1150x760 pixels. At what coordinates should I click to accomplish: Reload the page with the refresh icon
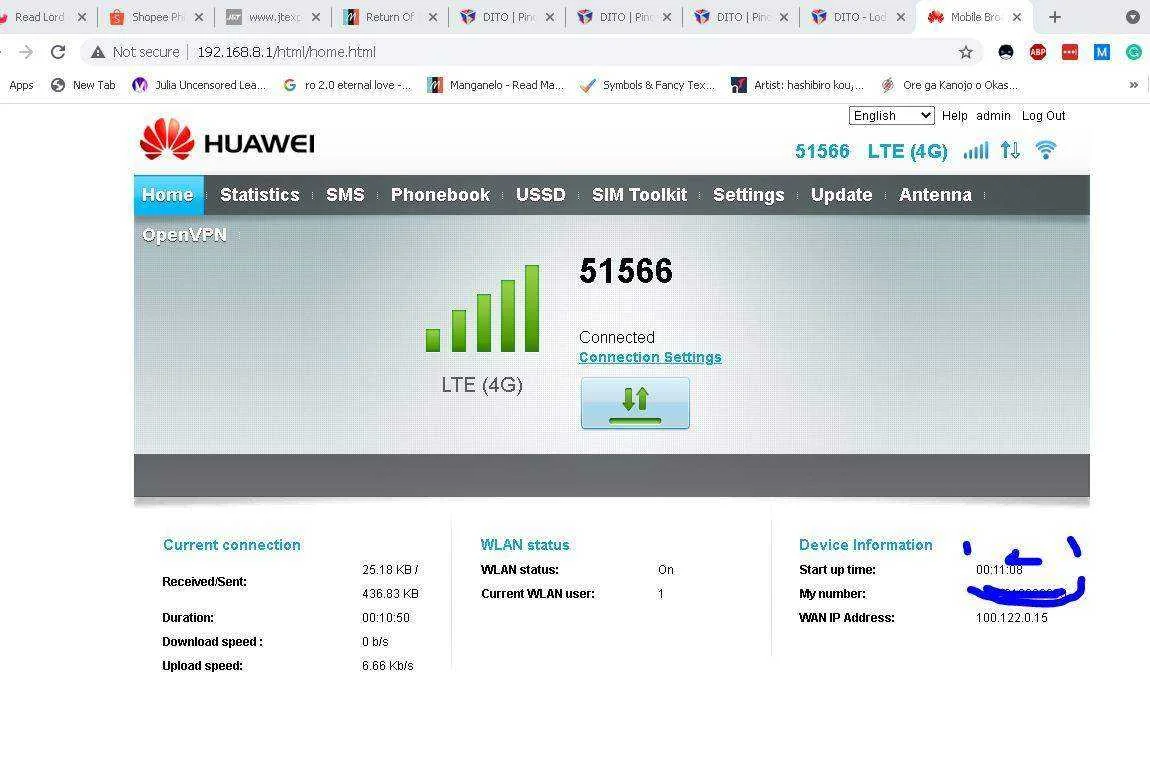pos(58,52)
